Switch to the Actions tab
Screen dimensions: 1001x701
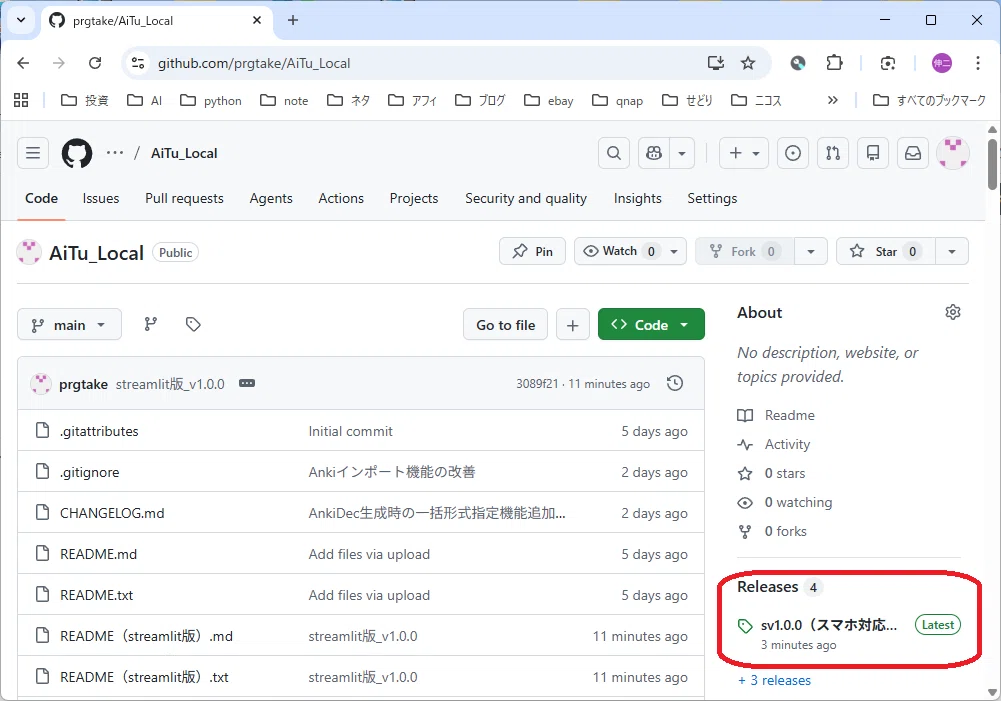[x=341, y=199]
